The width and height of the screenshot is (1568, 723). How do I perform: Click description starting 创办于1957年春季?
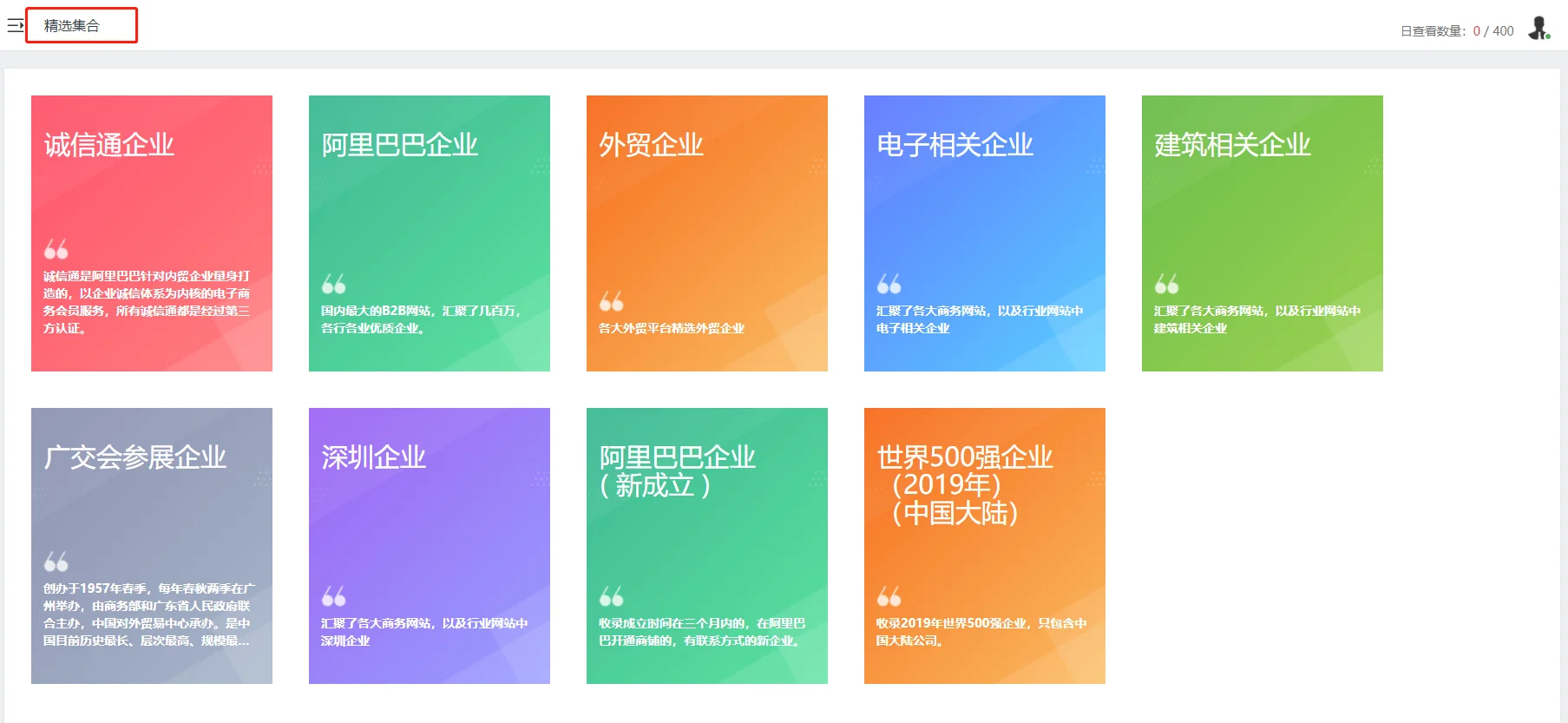[149, 615]
